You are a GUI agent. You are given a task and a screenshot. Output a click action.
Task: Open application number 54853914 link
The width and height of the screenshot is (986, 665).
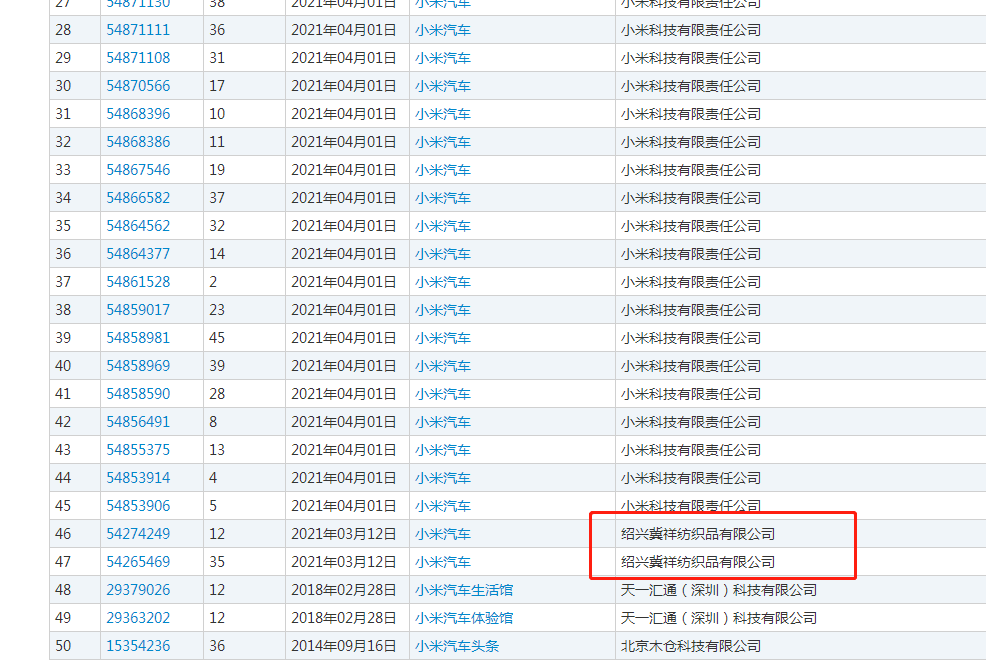(x=138, y=478)
